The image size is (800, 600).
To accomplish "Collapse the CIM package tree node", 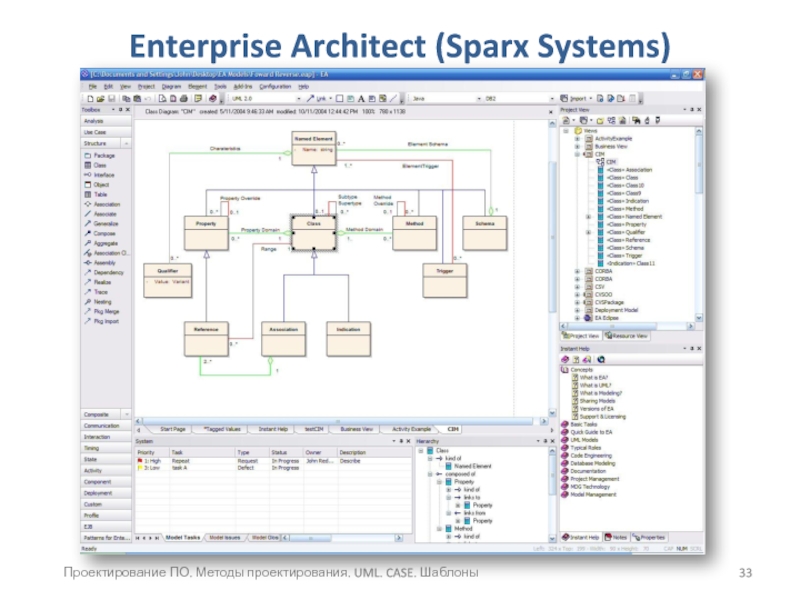I will click(578, 154).
